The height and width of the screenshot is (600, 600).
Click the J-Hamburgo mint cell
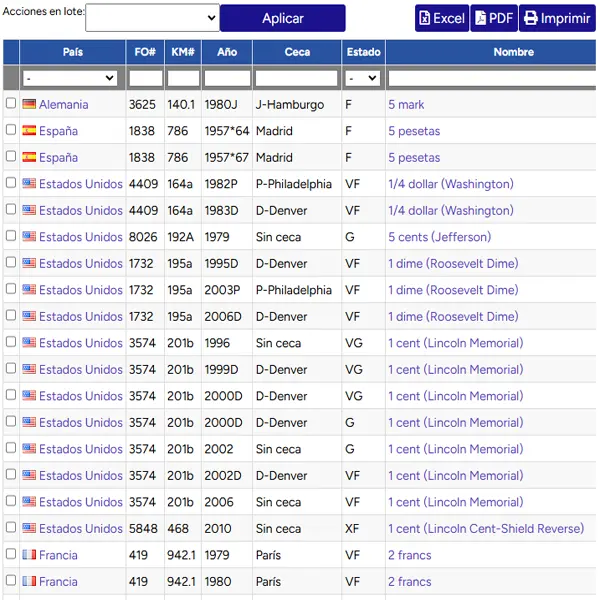(290, 104)
